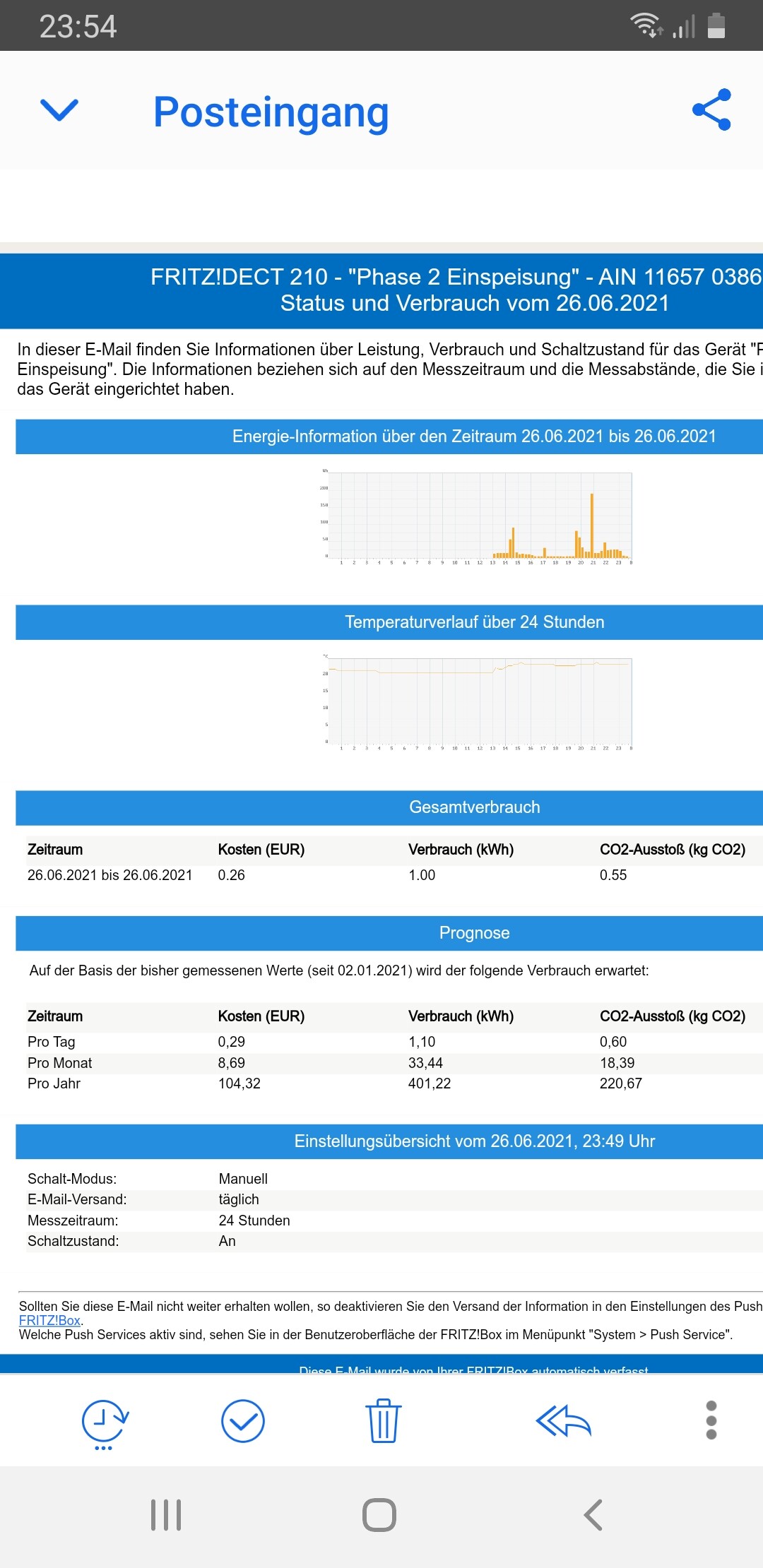Screen dimensions: 763x1568
Task: Tap the 23:54 status bar clock
Action: [x=78, y=26]
